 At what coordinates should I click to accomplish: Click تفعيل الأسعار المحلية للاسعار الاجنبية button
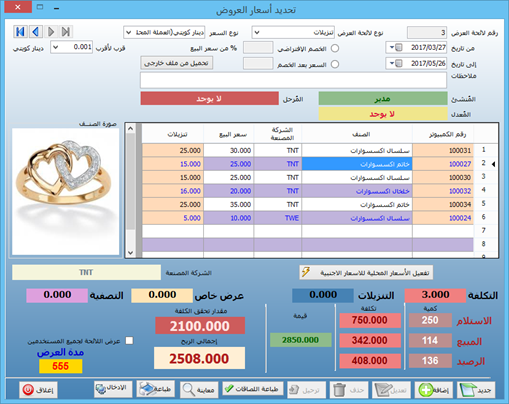366,273
